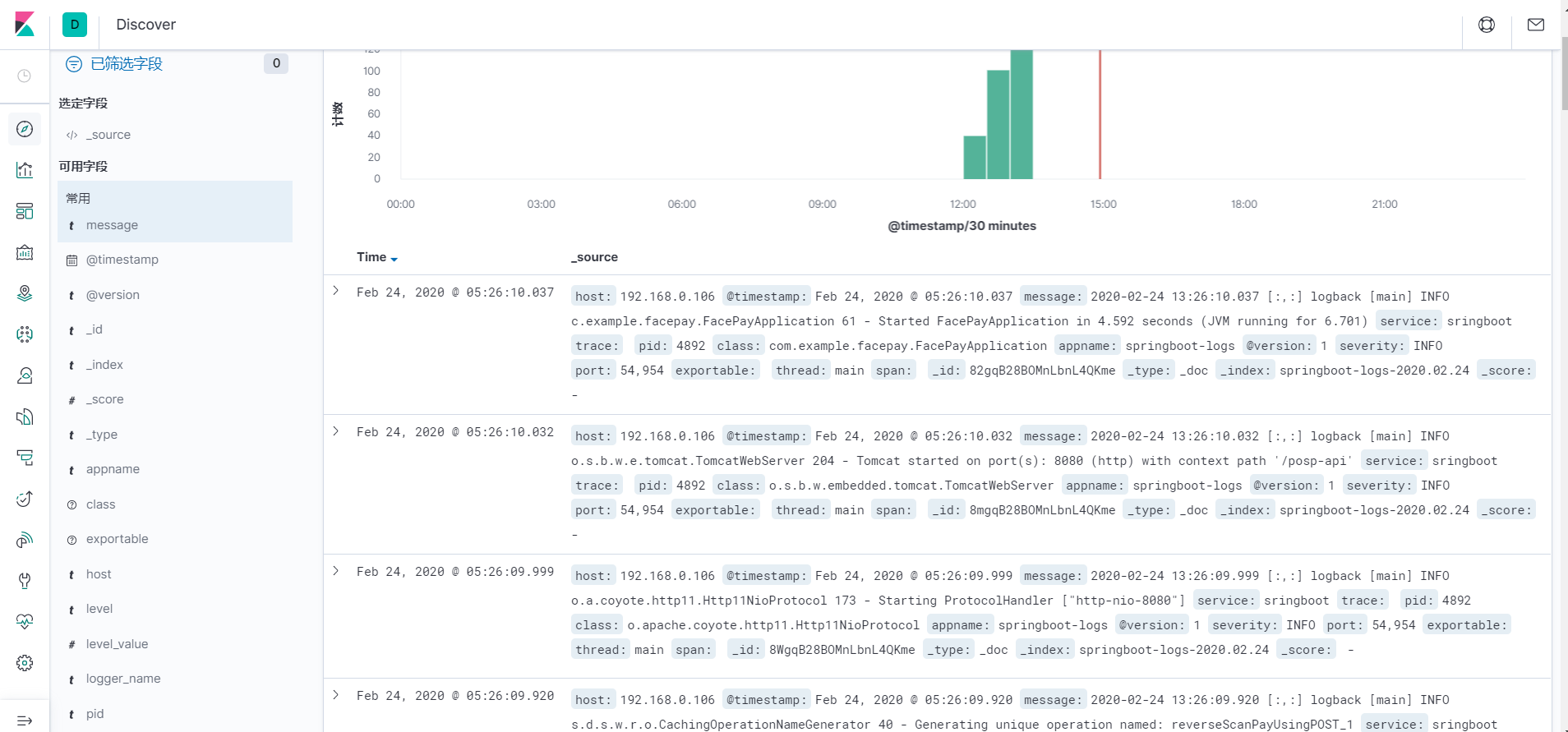Open the recently viewed clock icon

coord(25,76)
